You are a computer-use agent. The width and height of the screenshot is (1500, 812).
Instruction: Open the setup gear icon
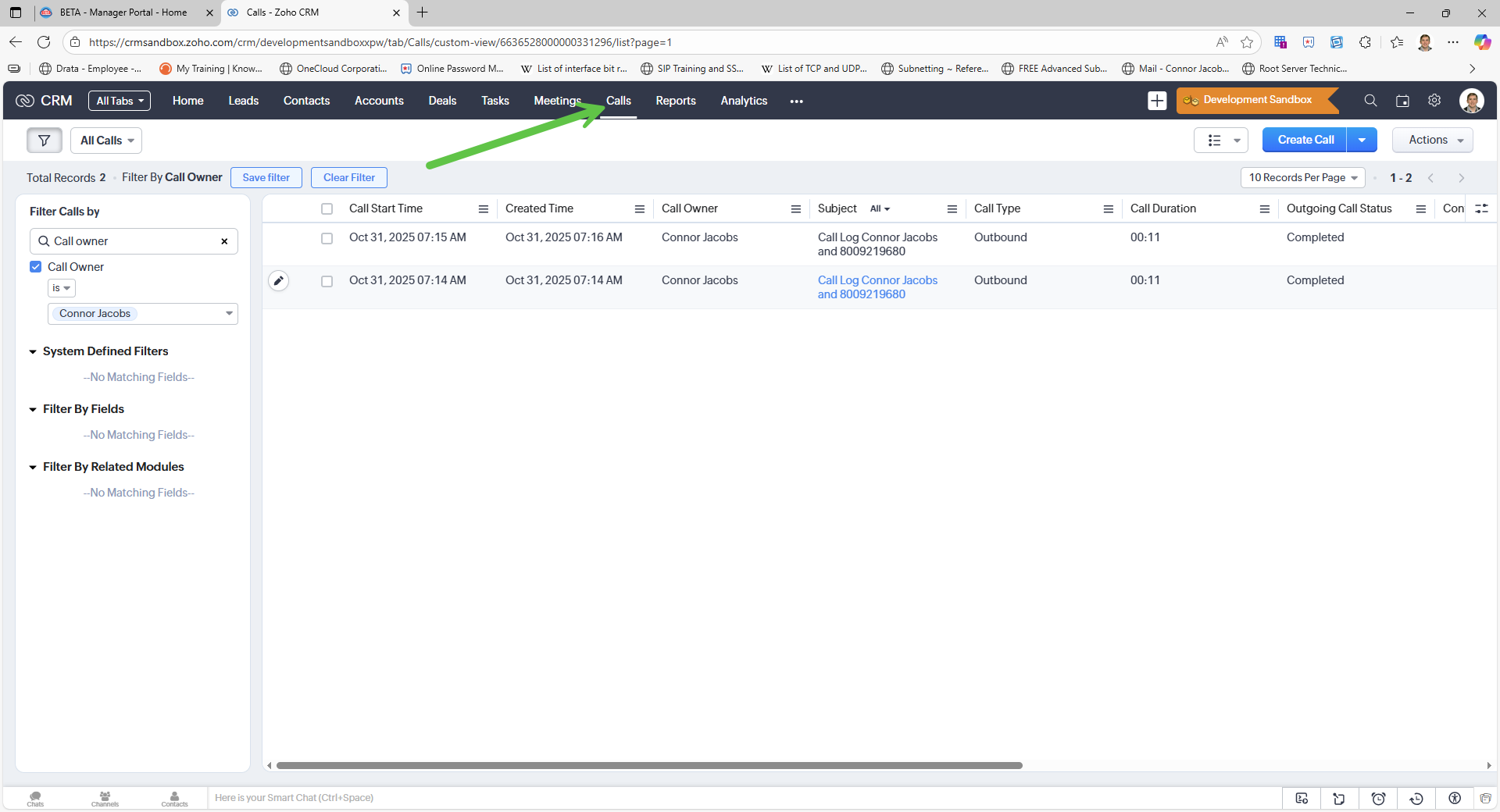point(1434,101)
